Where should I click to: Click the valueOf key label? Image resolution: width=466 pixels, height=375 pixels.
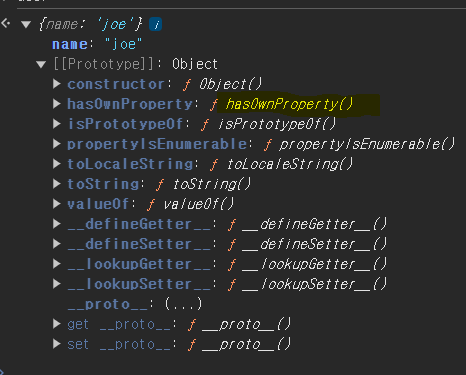[x=98, y=204]
